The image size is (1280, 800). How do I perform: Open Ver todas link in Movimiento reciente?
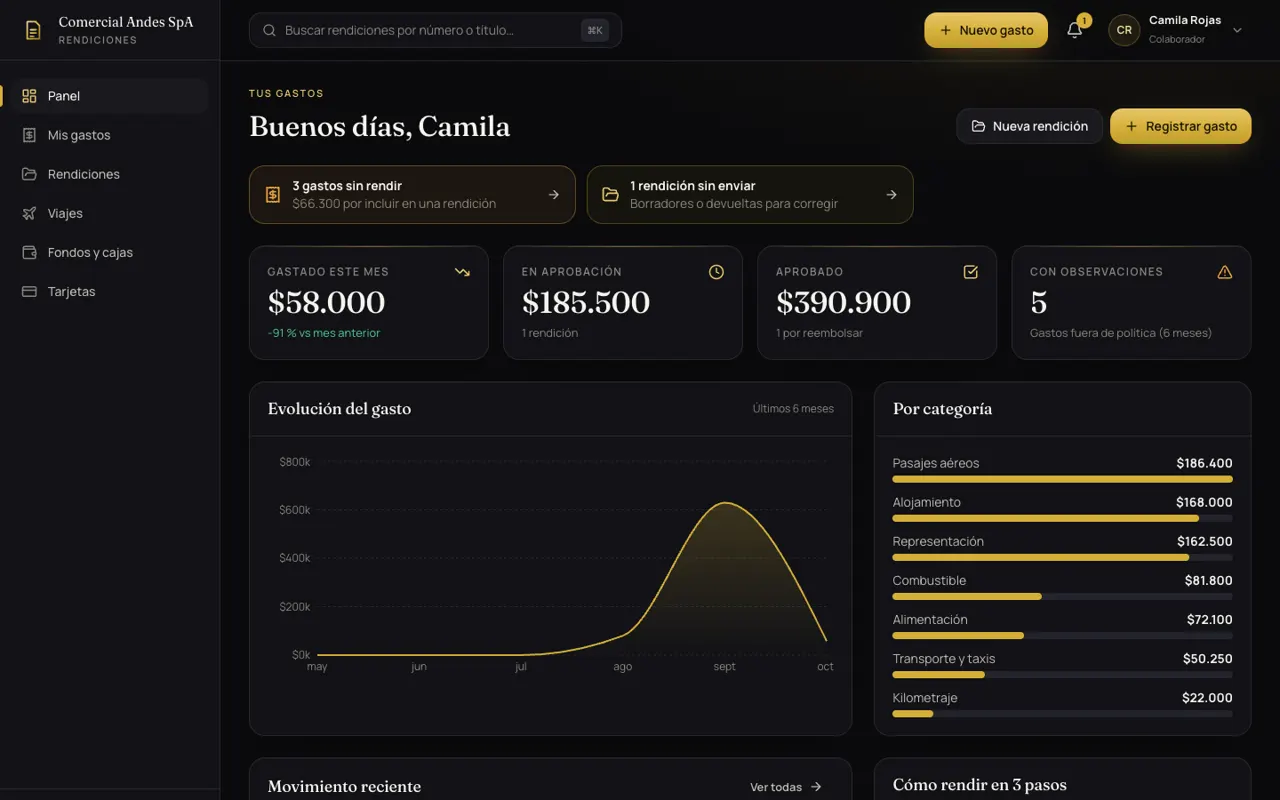click(786, 787)
